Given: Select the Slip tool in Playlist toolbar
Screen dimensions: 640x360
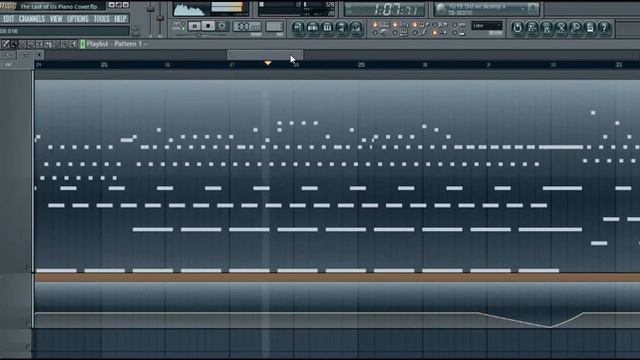Looking at the screenshot, I should click(x=40, y=44).
